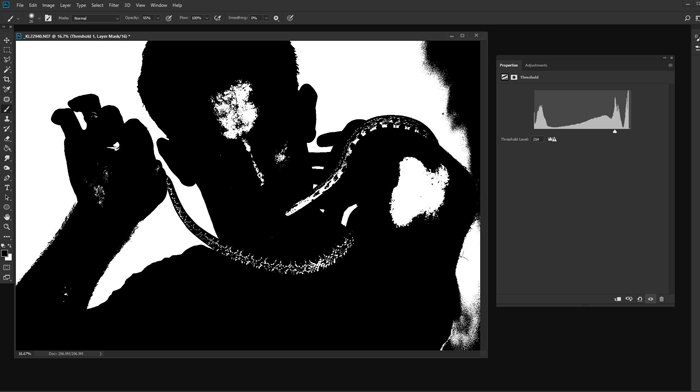Screen dimensions: 700x392
Task: Click the background color swatch
Action: click(9, 258)
